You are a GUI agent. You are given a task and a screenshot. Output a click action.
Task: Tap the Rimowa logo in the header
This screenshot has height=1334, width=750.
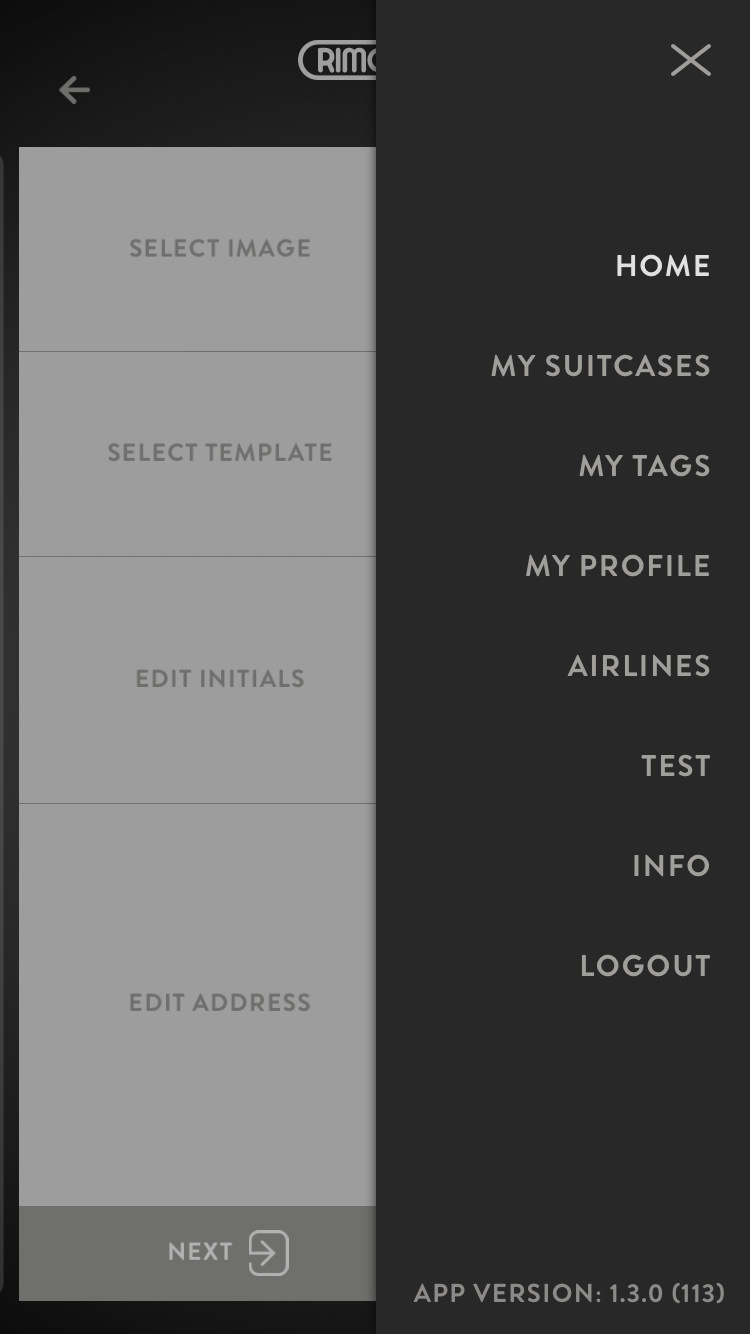[x=338, y=61]
